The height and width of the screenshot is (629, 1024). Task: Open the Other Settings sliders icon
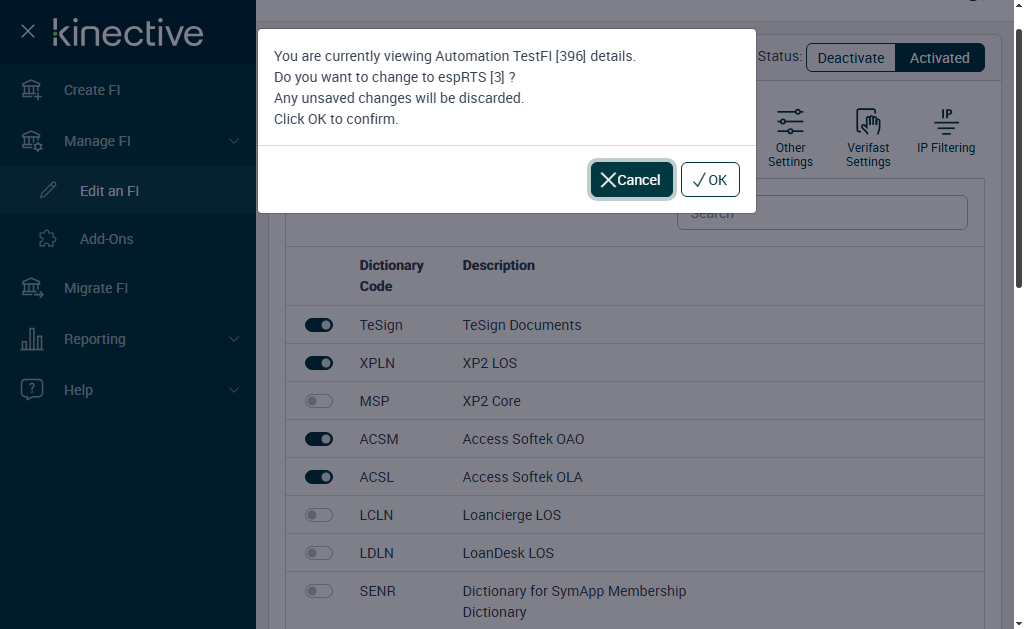point(790,123)
